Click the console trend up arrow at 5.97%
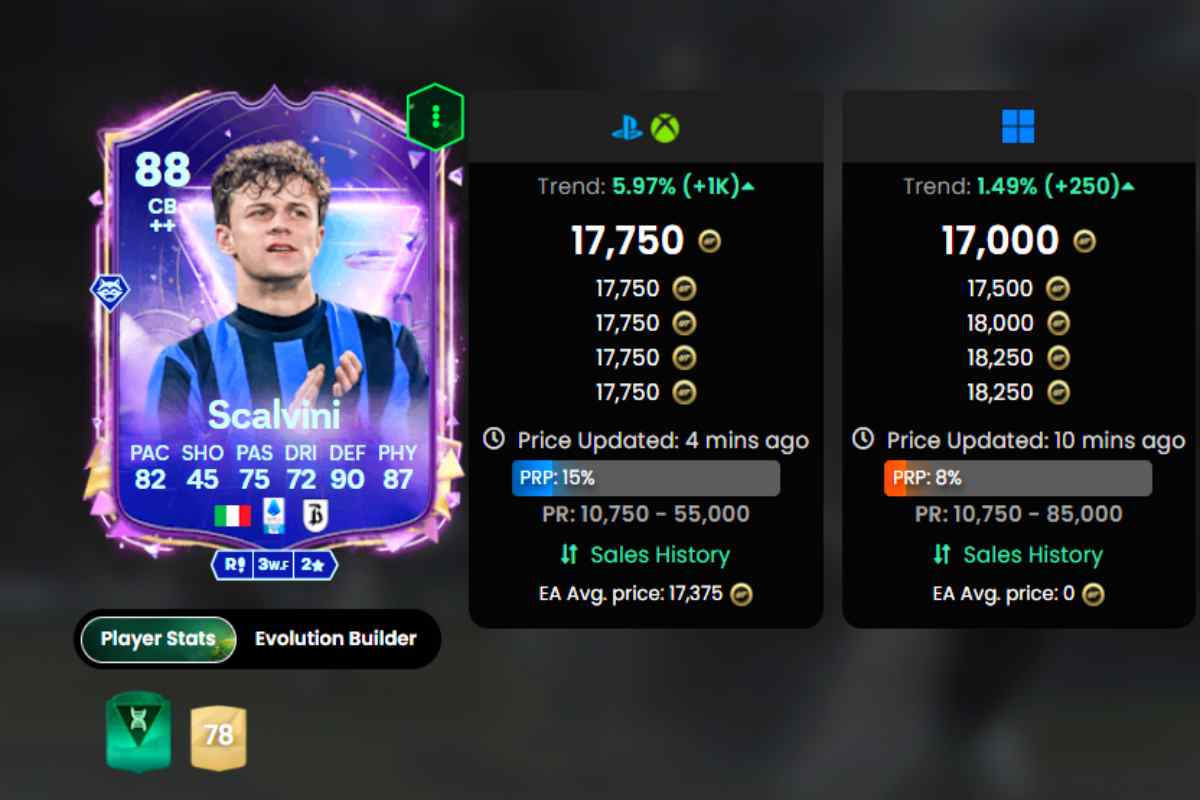The image size is (1200, 800). coord(748,186)
